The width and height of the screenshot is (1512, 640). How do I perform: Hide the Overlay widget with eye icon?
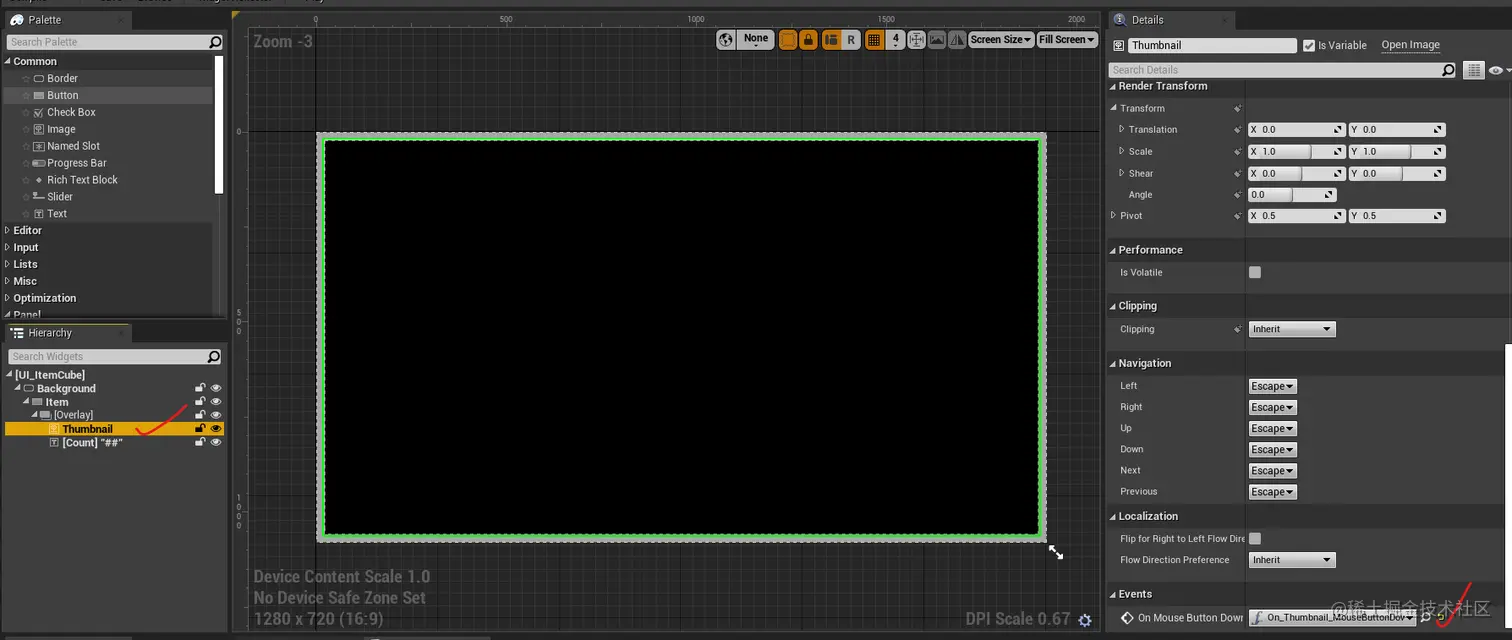[216, 414]
